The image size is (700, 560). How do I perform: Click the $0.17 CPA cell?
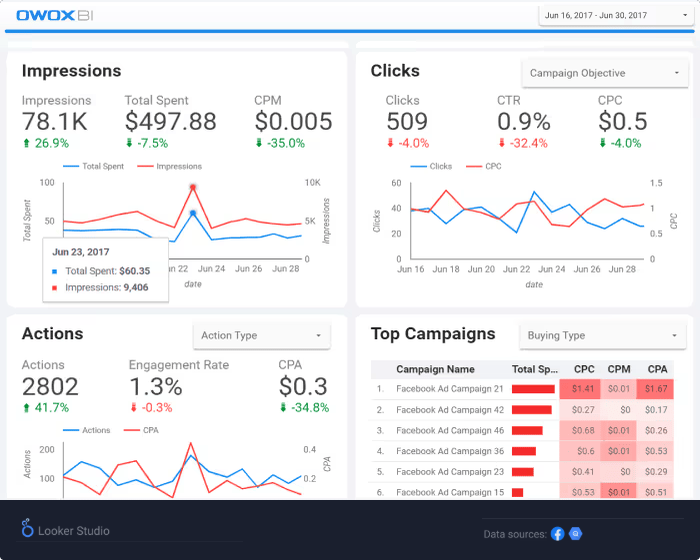655,410
